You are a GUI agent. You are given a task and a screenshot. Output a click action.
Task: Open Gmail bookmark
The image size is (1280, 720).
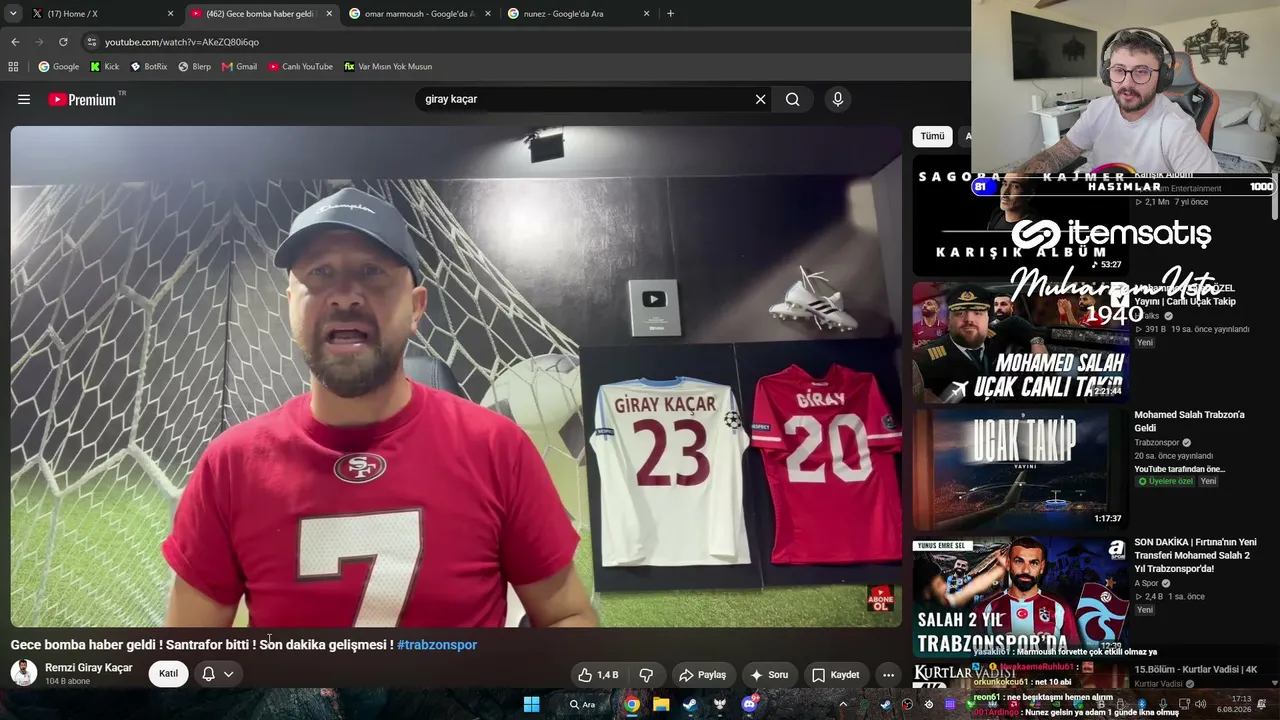[x=240, y=67]
